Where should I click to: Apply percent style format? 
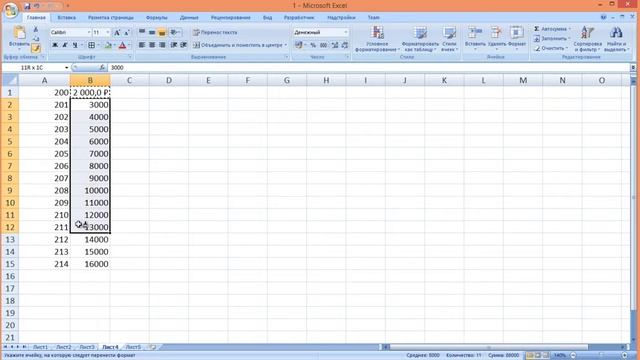[x=313, y=45]
